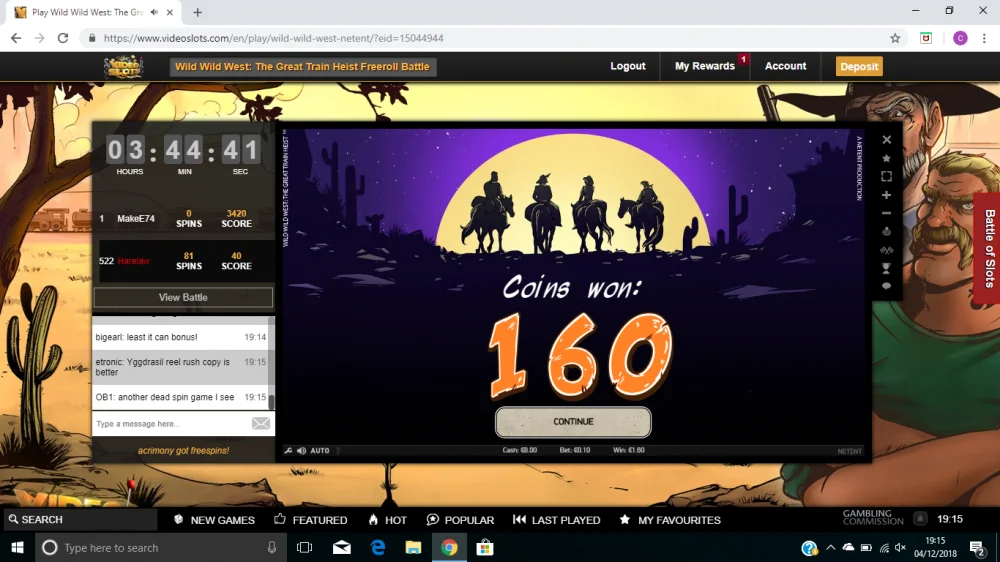Focus the 'Type a message here' chat field
Screen dimensions: 1000x562
(x=171, y=424)
